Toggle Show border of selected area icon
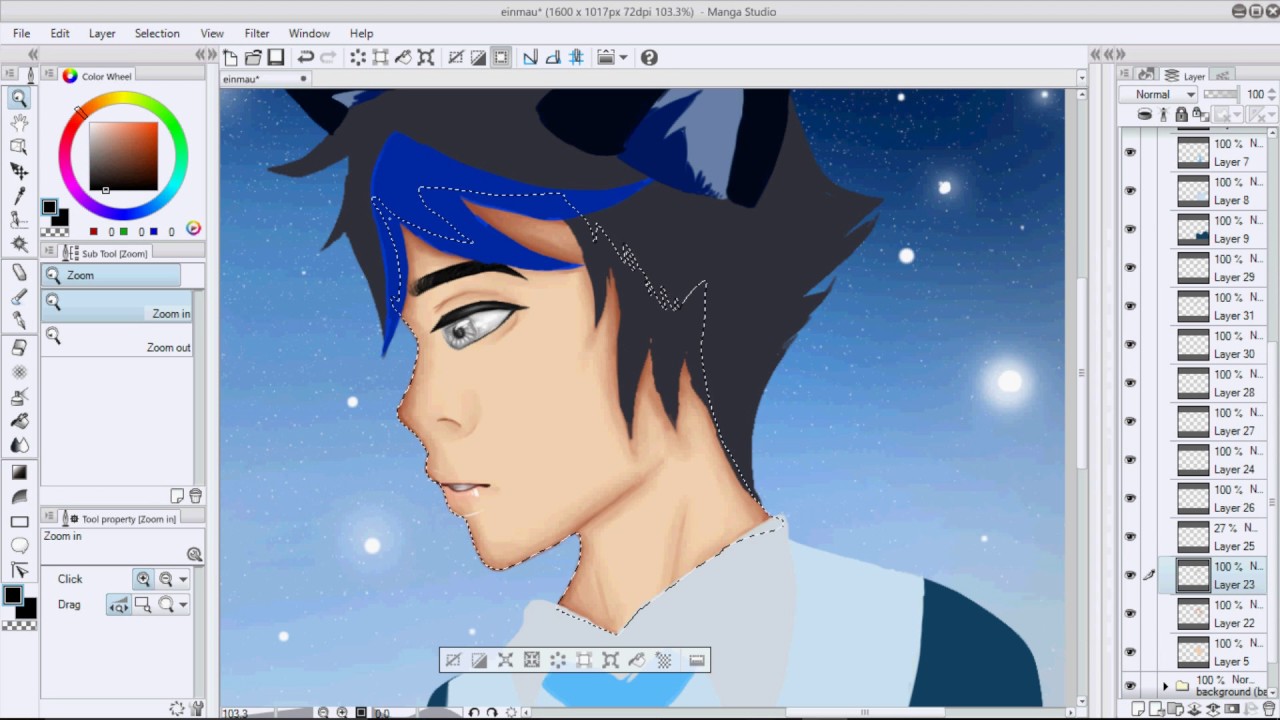The height and width of the screenshot is (720, 1280). tap(501, 58)
